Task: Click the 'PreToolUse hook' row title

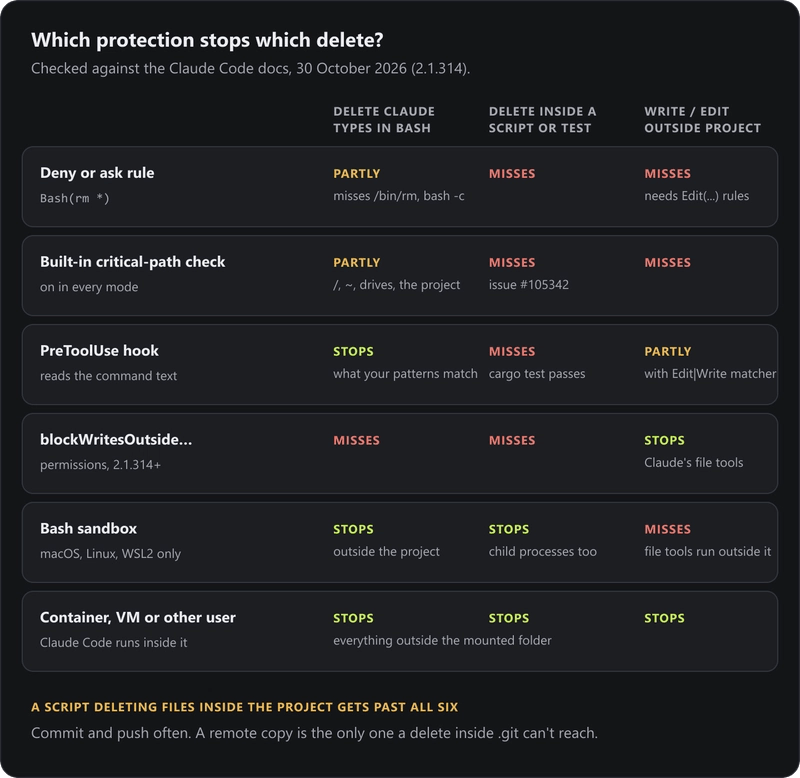Action: pos(99,350)
